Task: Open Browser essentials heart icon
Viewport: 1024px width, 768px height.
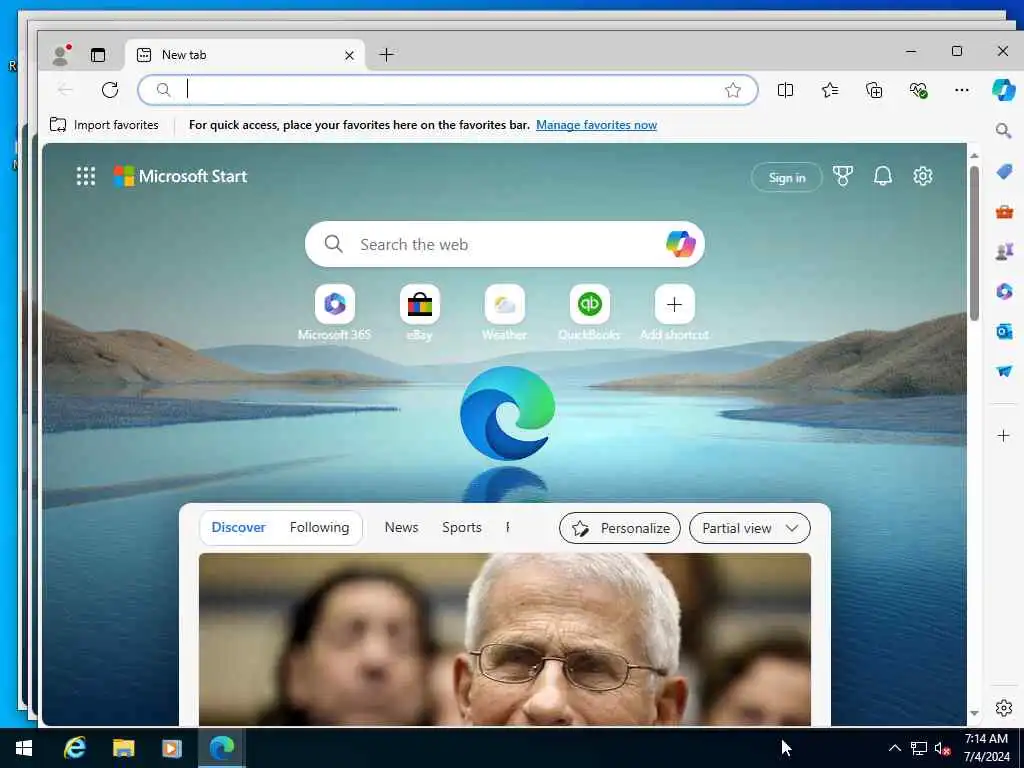Action: [918, 90]
